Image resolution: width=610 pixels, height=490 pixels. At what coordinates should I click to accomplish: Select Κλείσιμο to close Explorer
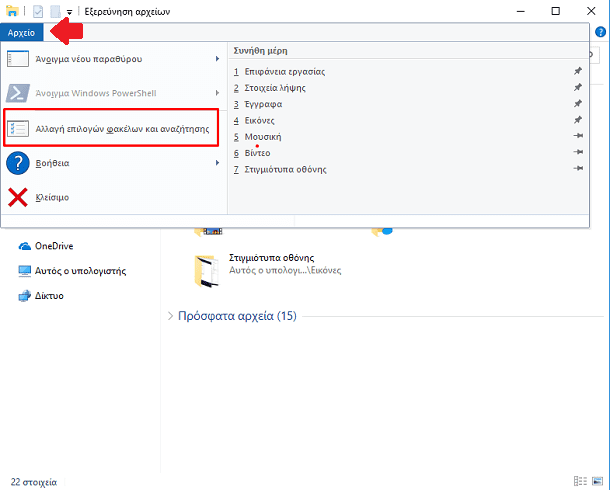[113, 197]
